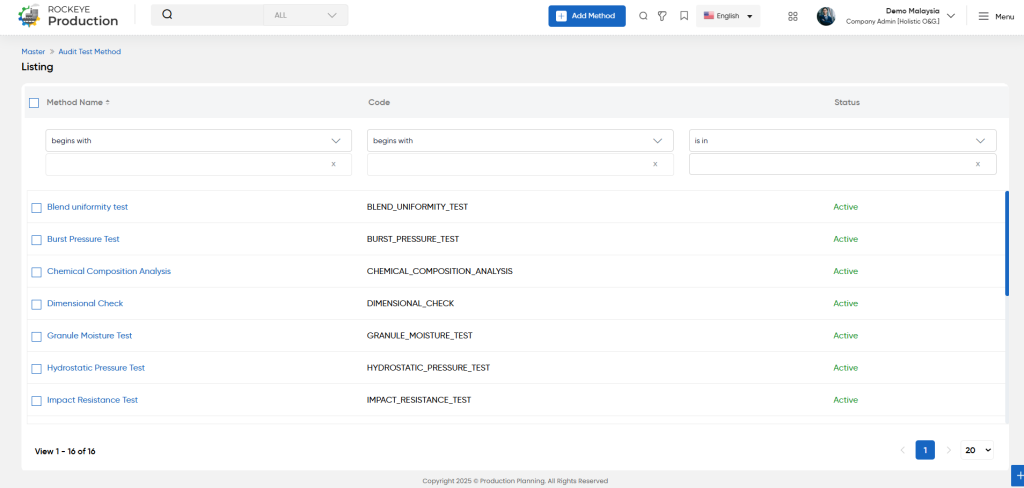Click GRANULE_MOISTURE_TEST code cell
This screenshot has width=1024, height=488.
coord(419,335)
